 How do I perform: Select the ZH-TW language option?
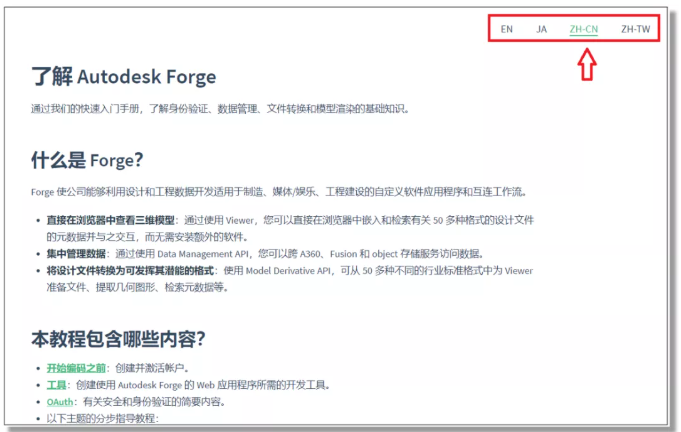click(635, 29)
